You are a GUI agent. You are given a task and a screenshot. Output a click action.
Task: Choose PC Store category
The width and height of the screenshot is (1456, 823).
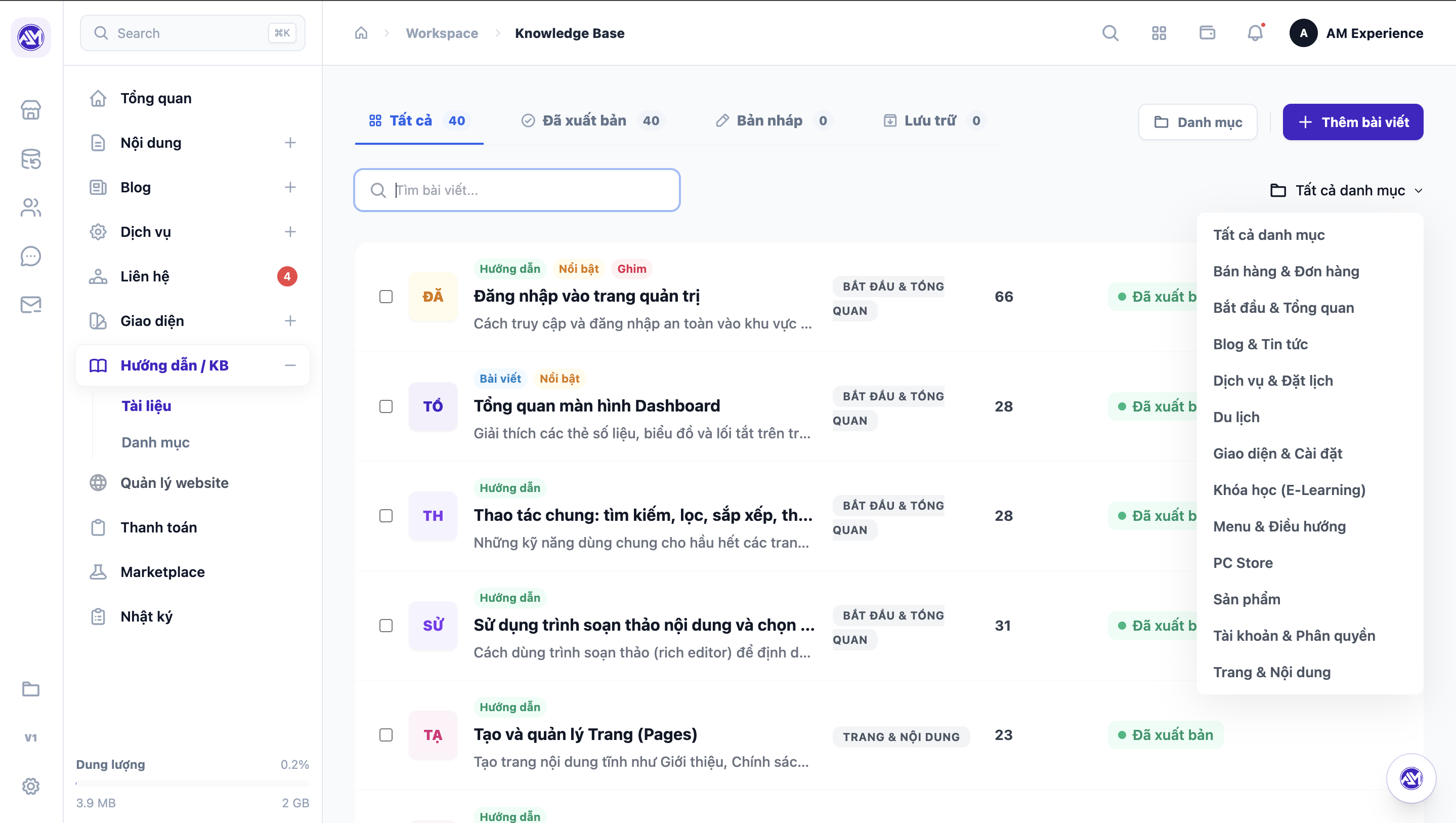pos(1310,563)
